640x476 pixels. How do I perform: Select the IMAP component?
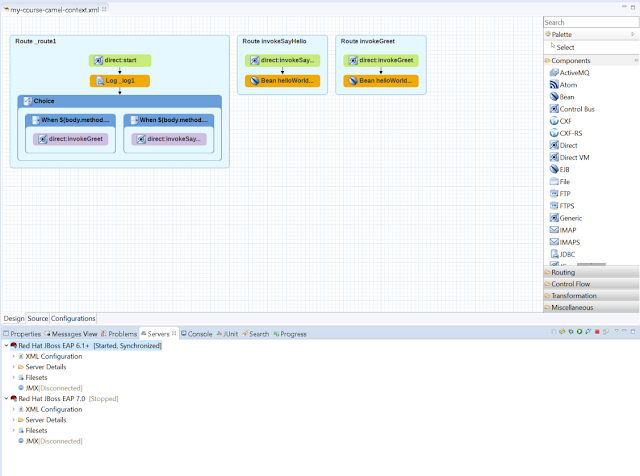[x=563, y=230]
